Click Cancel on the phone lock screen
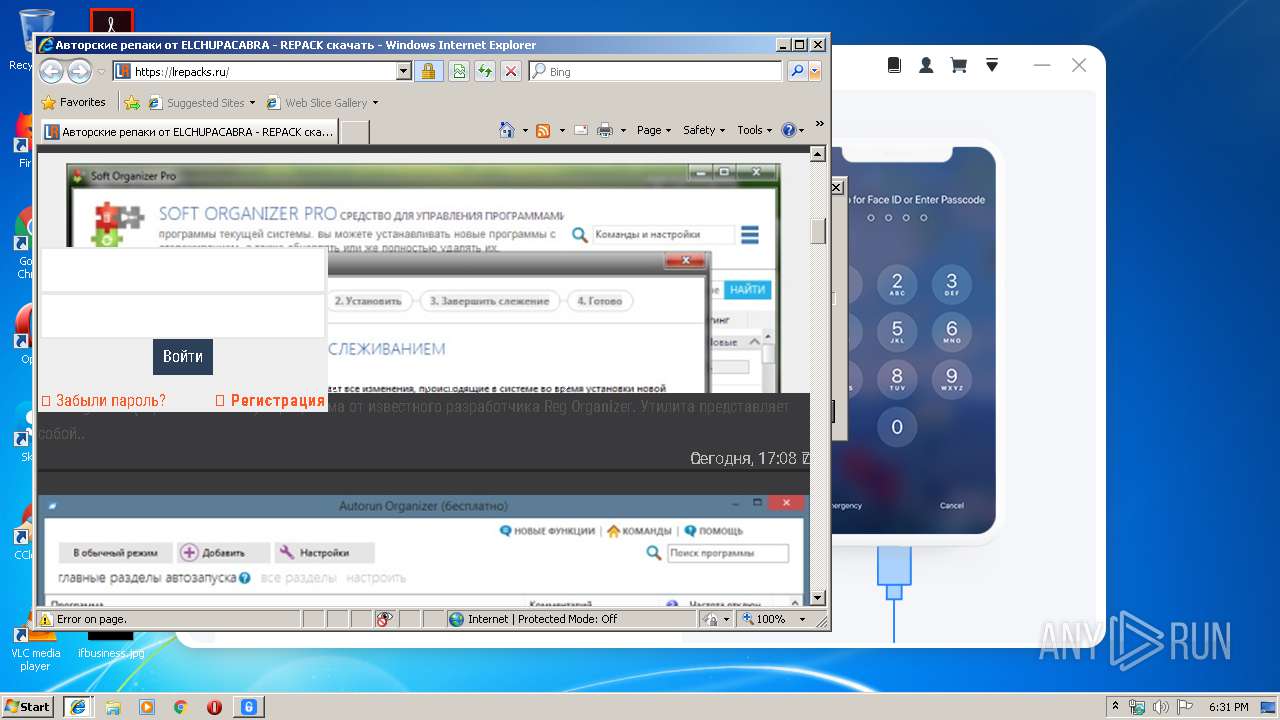 click(952, 505)
